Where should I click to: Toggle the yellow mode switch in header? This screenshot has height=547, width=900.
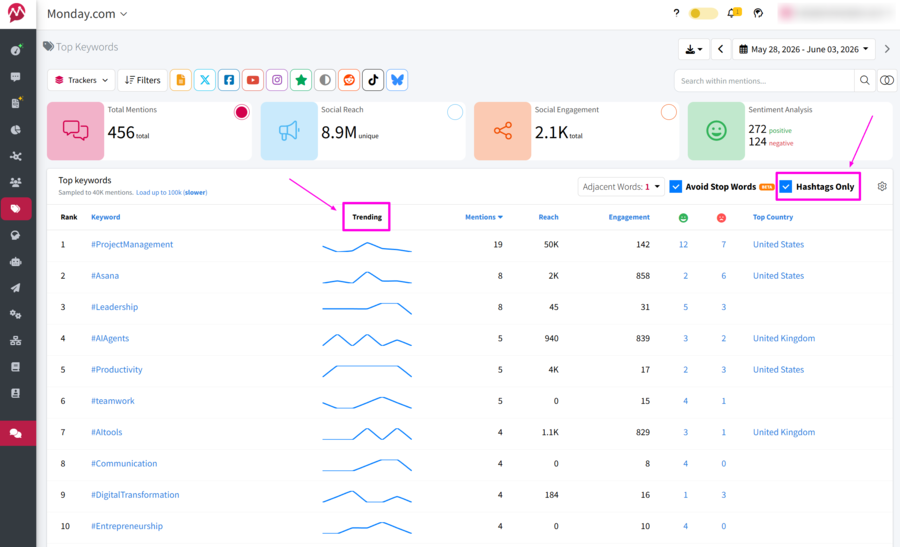click(703, 13)
